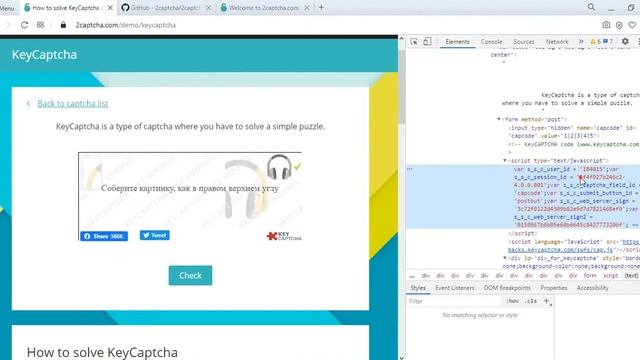Click the messages count badge in DevTools
Image resolution: width=640 pixels, height=360 pixels.
(x=608, y=42)
